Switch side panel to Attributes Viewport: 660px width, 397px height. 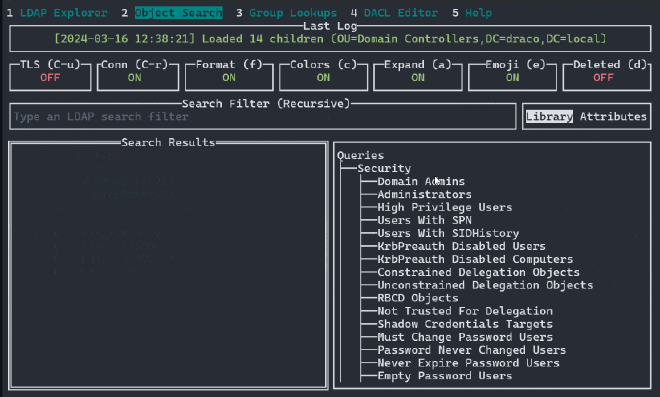click(x=613, y=116)
